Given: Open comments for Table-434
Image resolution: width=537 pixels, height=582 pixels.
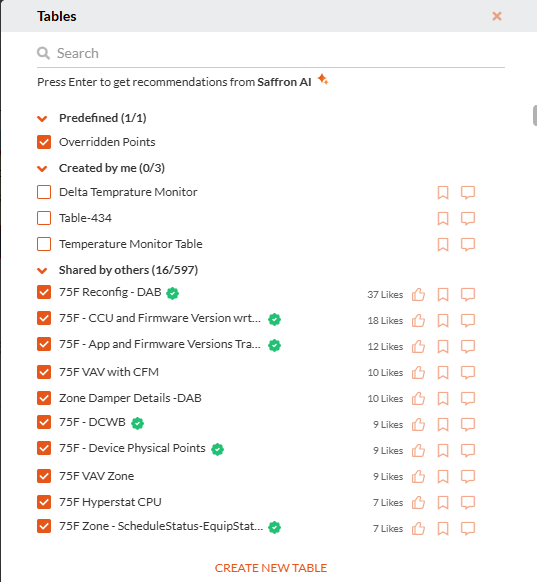Looking at the screenshot, I should (468, 218).
